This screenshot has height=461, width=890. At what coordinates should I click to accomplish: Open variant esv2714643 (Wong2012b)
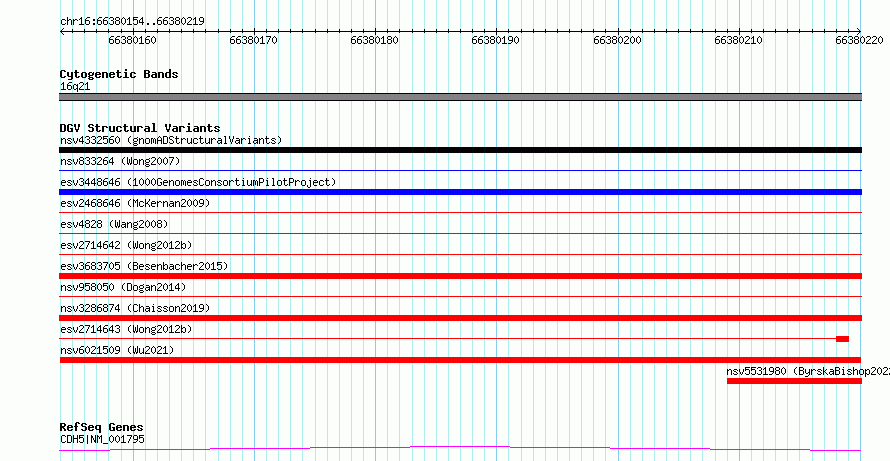pos(126,329)
